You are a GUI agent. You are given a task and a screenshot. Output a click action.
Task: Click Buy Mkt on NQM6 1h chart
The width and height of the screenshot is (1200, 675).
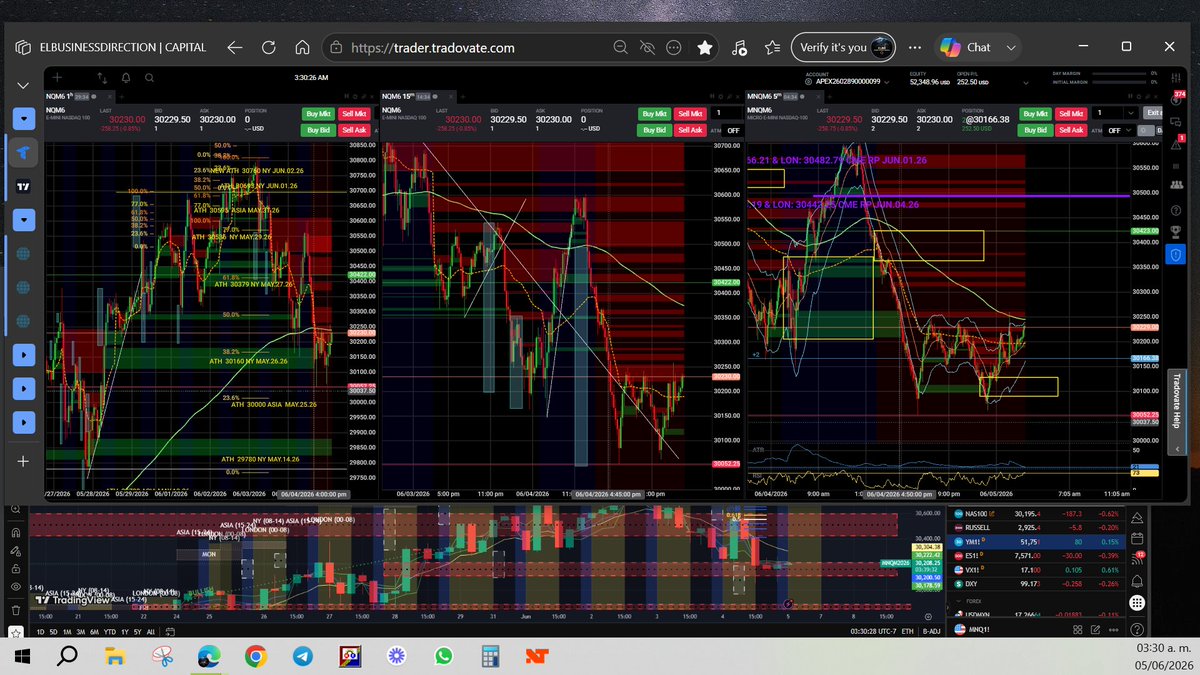tap(318, 115)
